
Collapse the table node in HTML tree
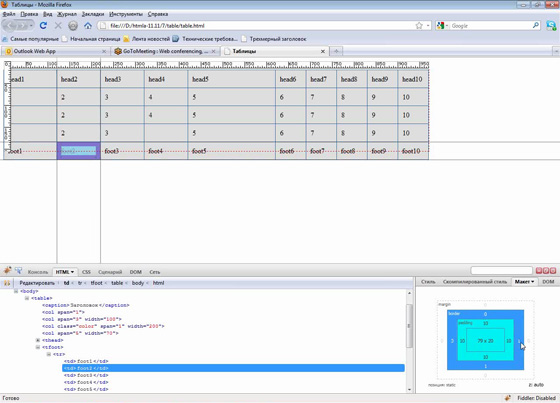[27, 298]
